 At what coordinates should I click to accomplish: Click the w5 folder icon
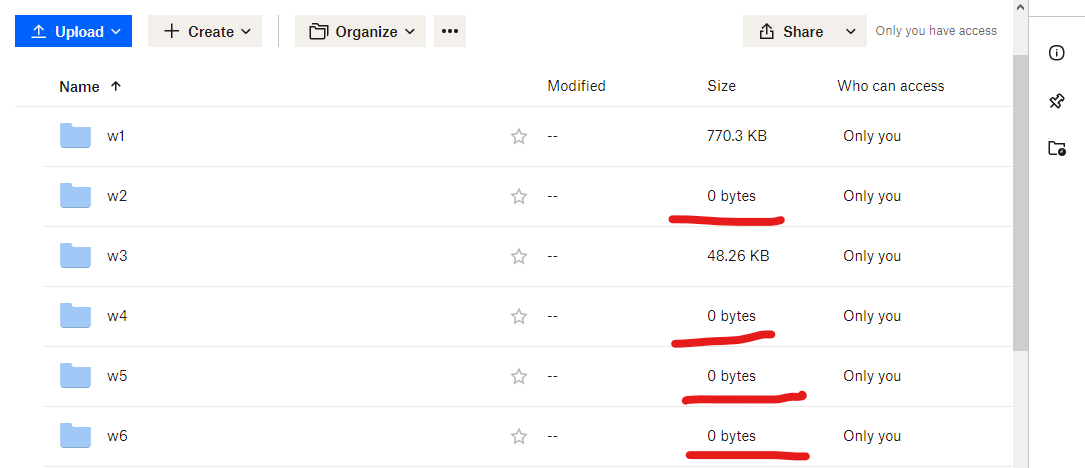click(76, 376)
